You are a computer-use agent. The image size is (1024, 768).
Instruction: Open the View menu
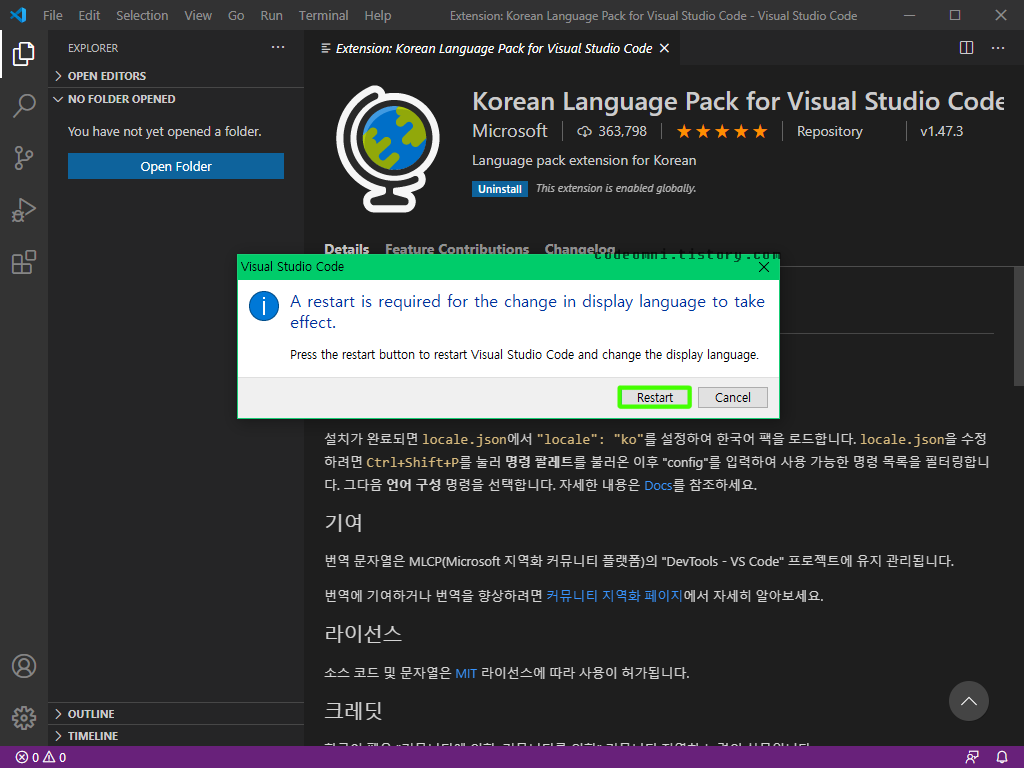click(x=198, y=15)
